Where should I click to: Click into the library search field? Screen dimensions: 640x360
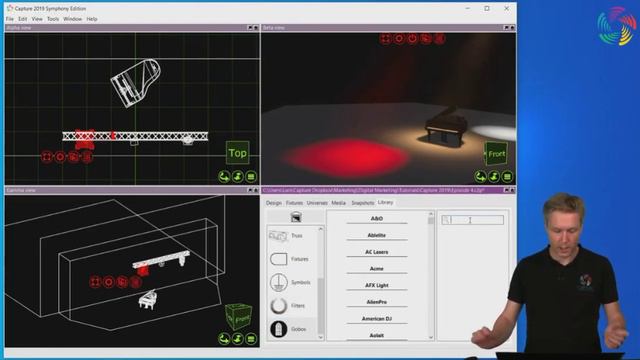[x=473, y=220]
